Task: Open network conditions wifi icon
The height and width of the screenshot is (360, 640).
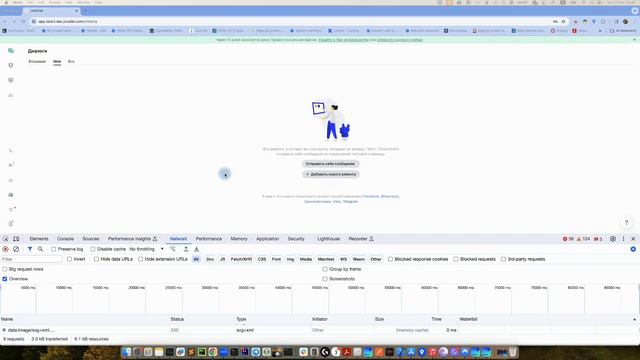Action: 173,249
